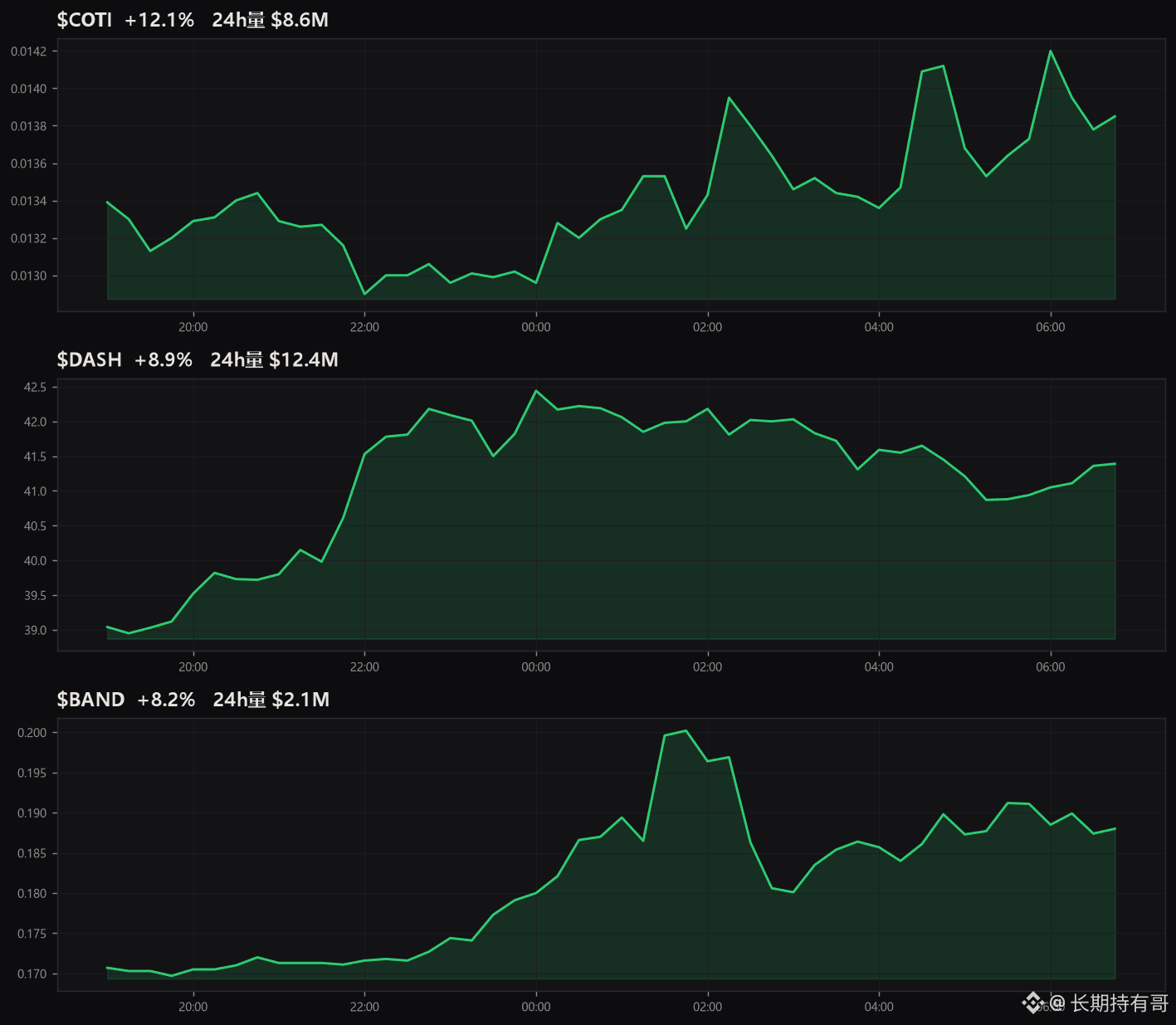Pick the 41.5 price label

35,457
